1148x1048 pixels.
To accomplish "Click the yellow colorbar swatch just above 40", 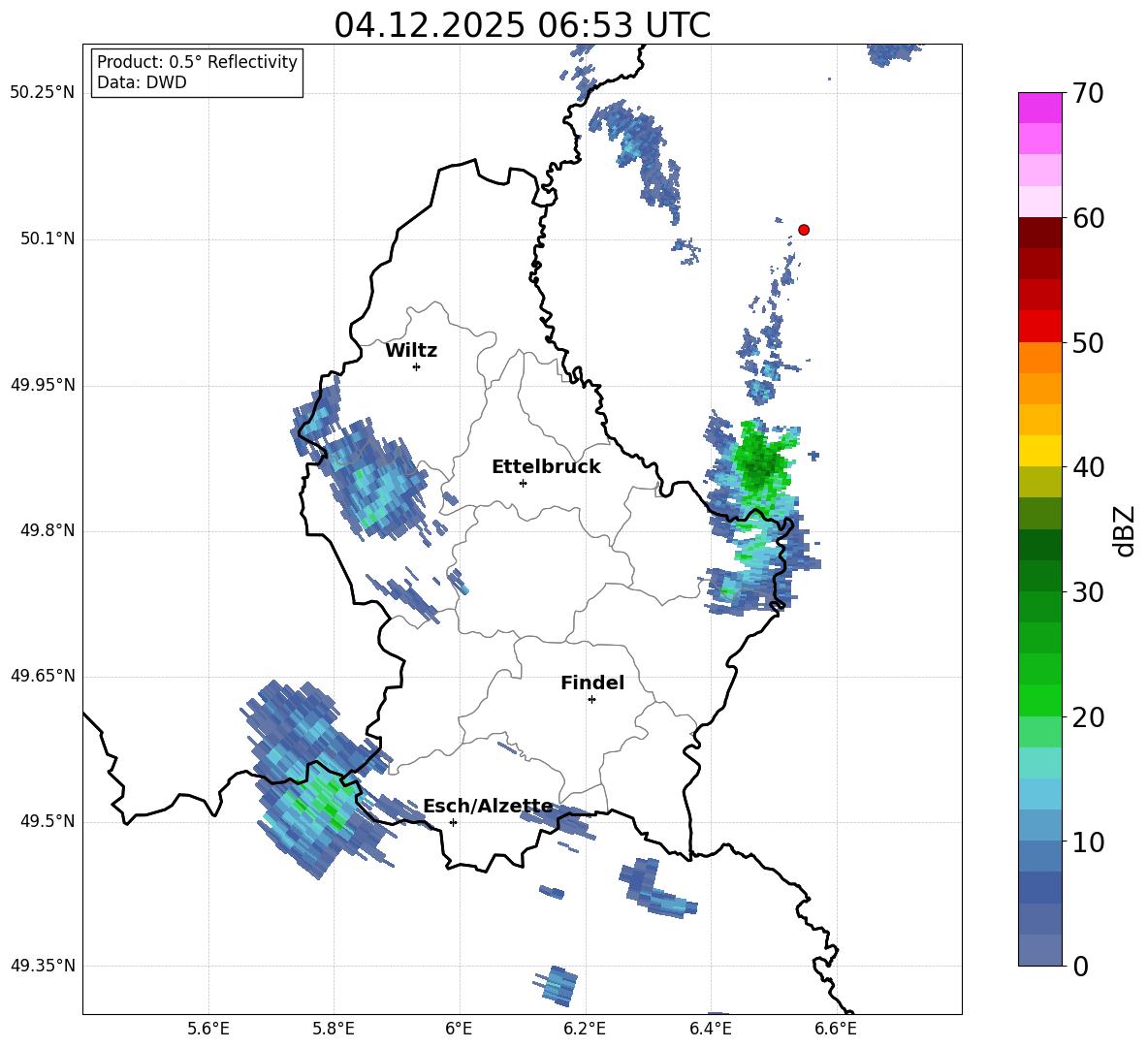I will point(1039,451).
